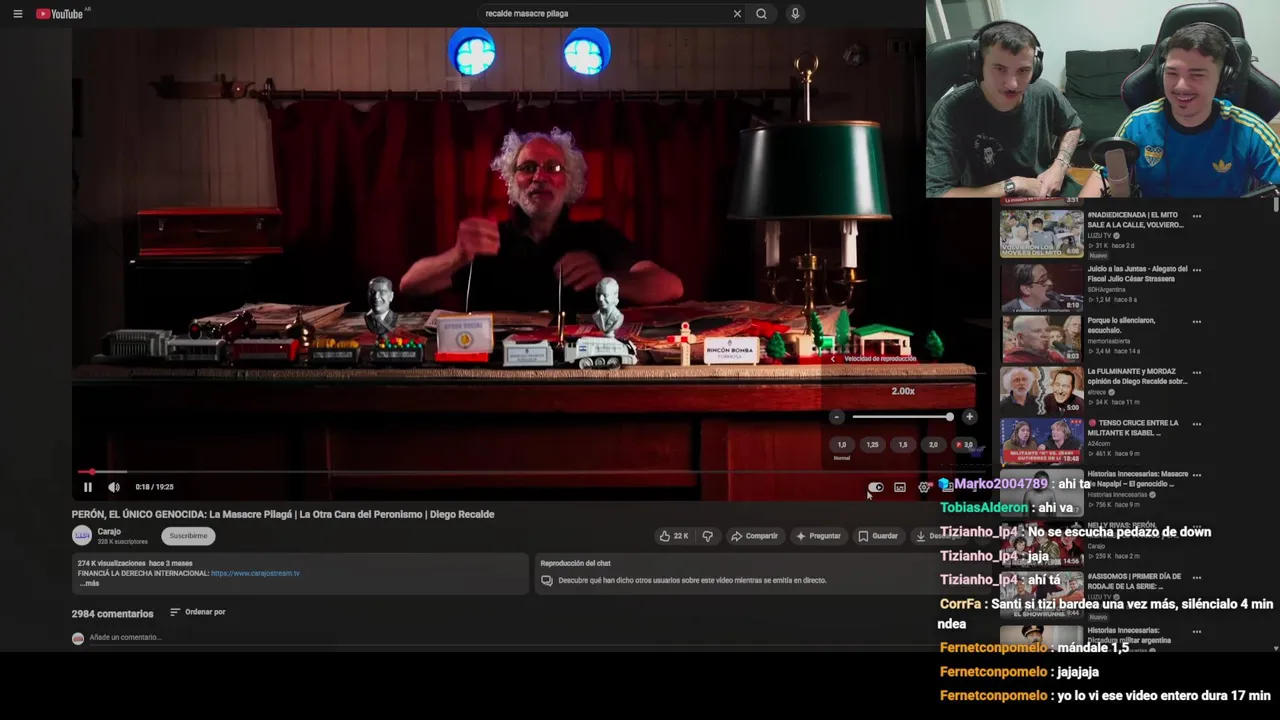
Task: Click the search magnifier button
Action: coord(762,14)
